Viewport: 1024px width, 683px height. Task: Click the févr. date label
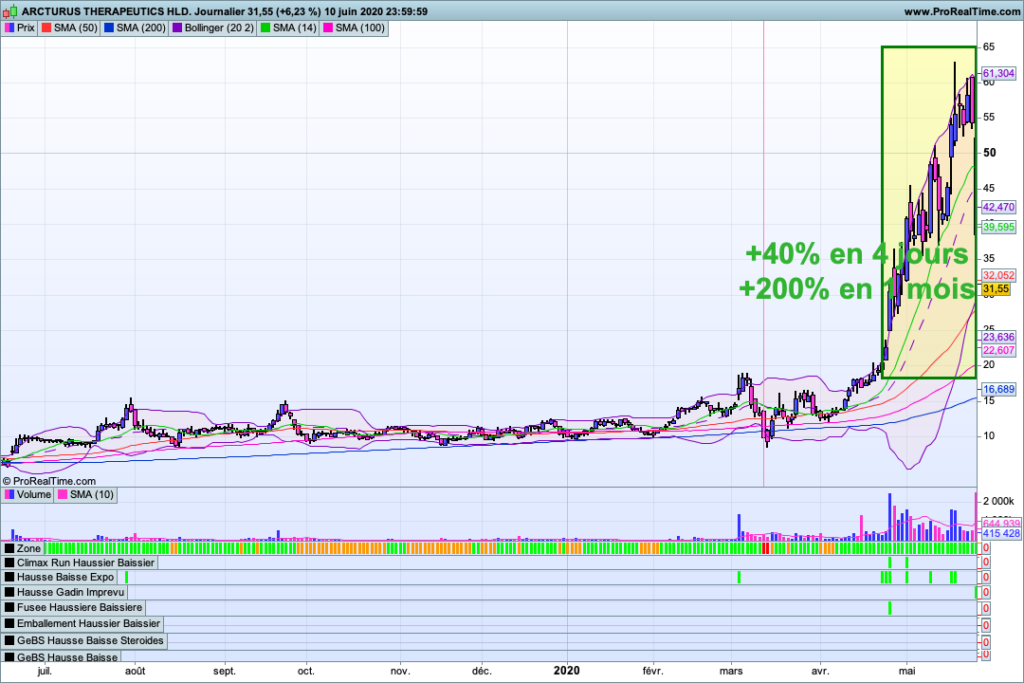click(652, 671)
